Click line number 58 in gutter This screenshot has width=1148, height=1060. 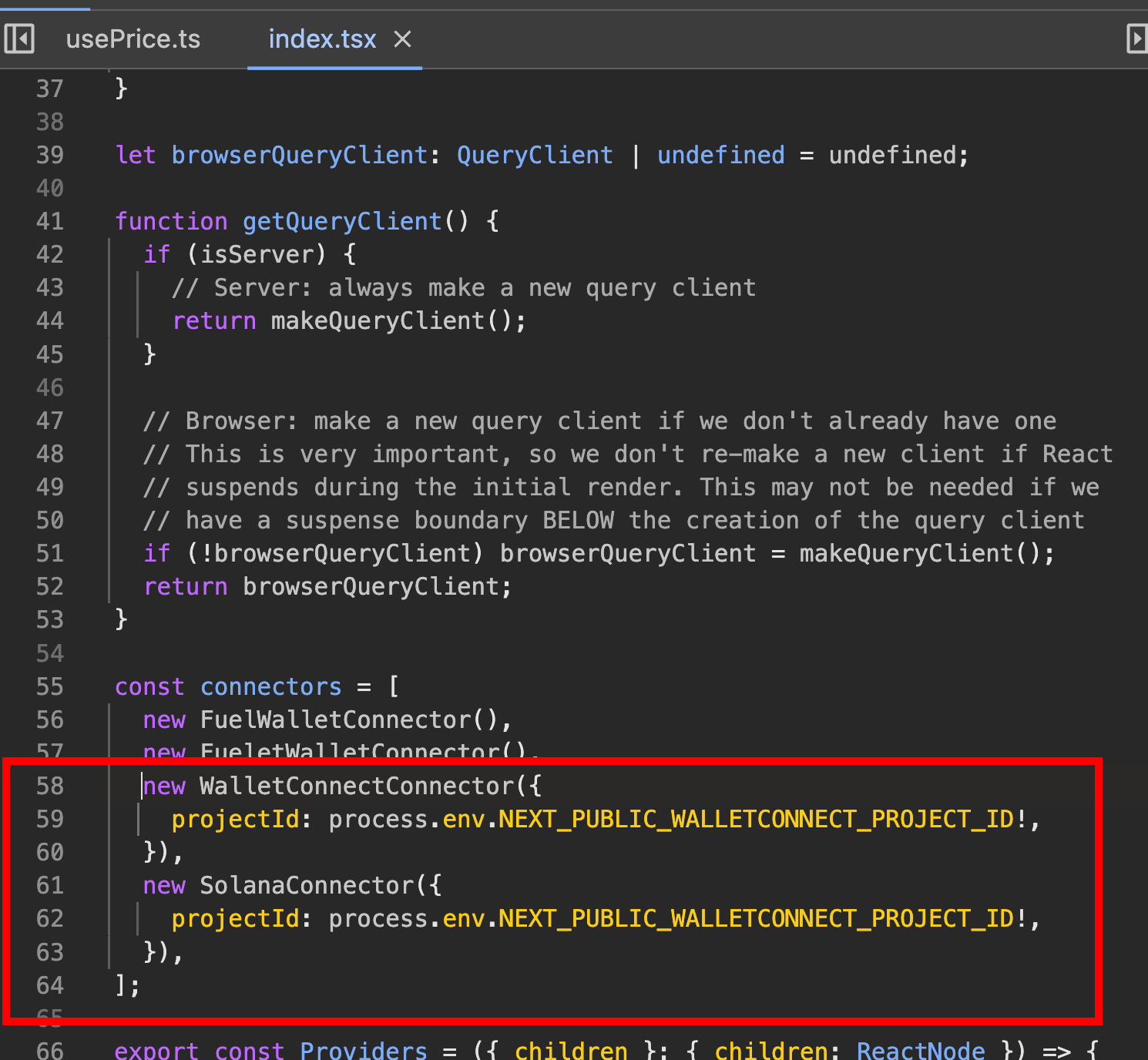pyautogui.click(x=50, y=786)
